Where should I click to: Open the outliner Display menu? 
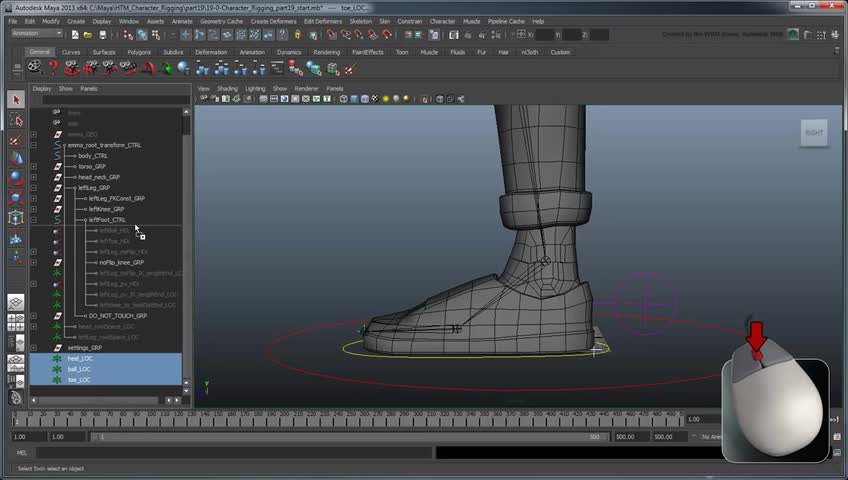tap(41, 88)
